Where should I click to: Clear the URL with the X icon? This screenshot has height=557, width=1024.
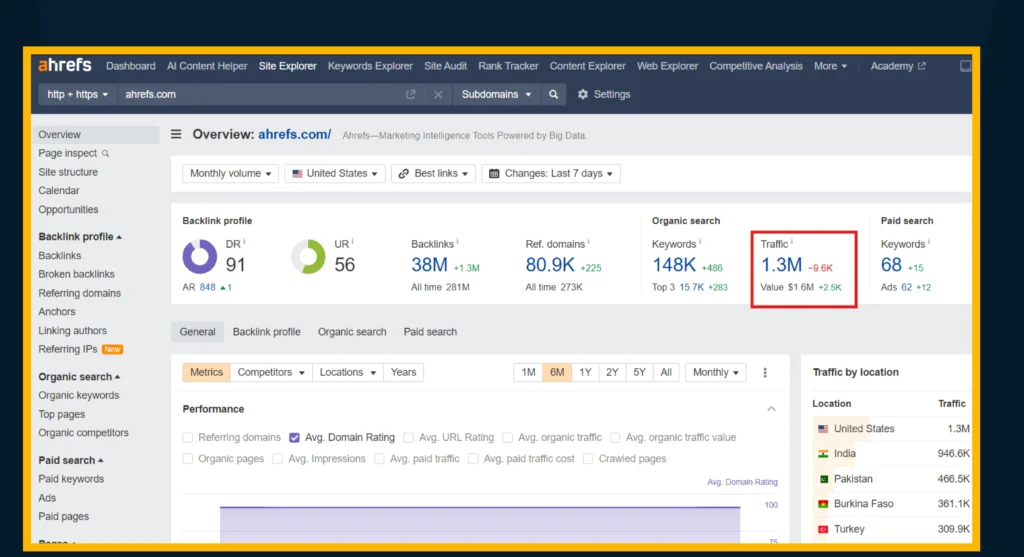point(438,94)
